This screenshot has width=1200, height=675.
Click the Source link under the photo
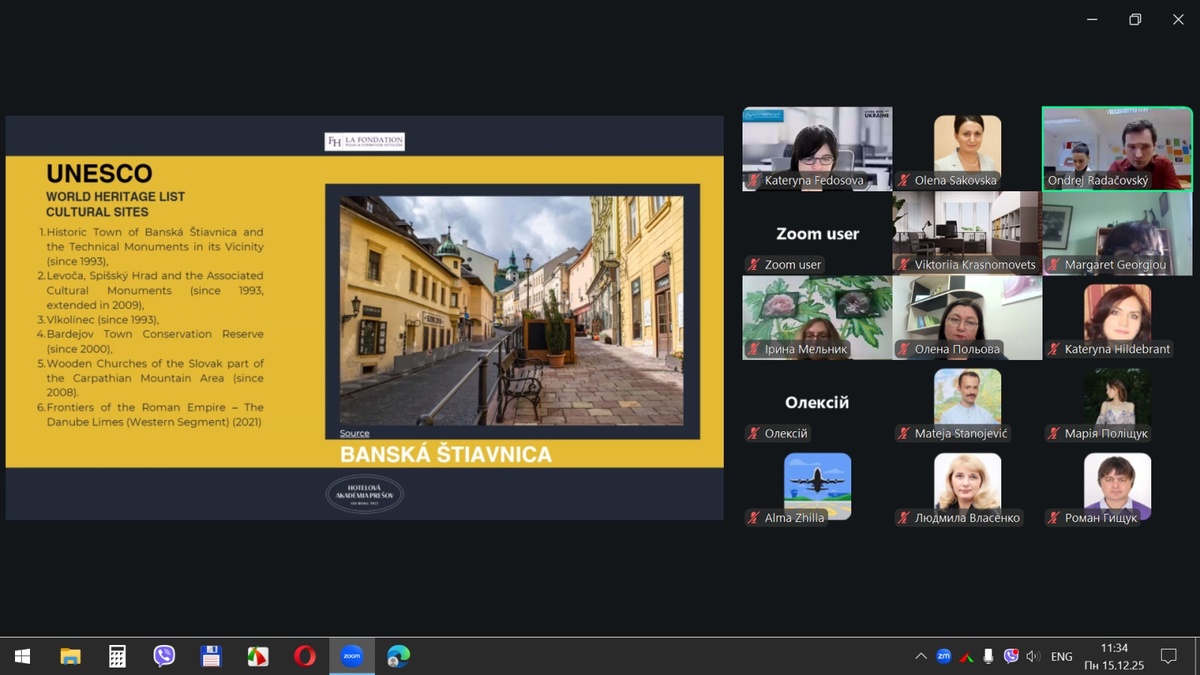354,433
